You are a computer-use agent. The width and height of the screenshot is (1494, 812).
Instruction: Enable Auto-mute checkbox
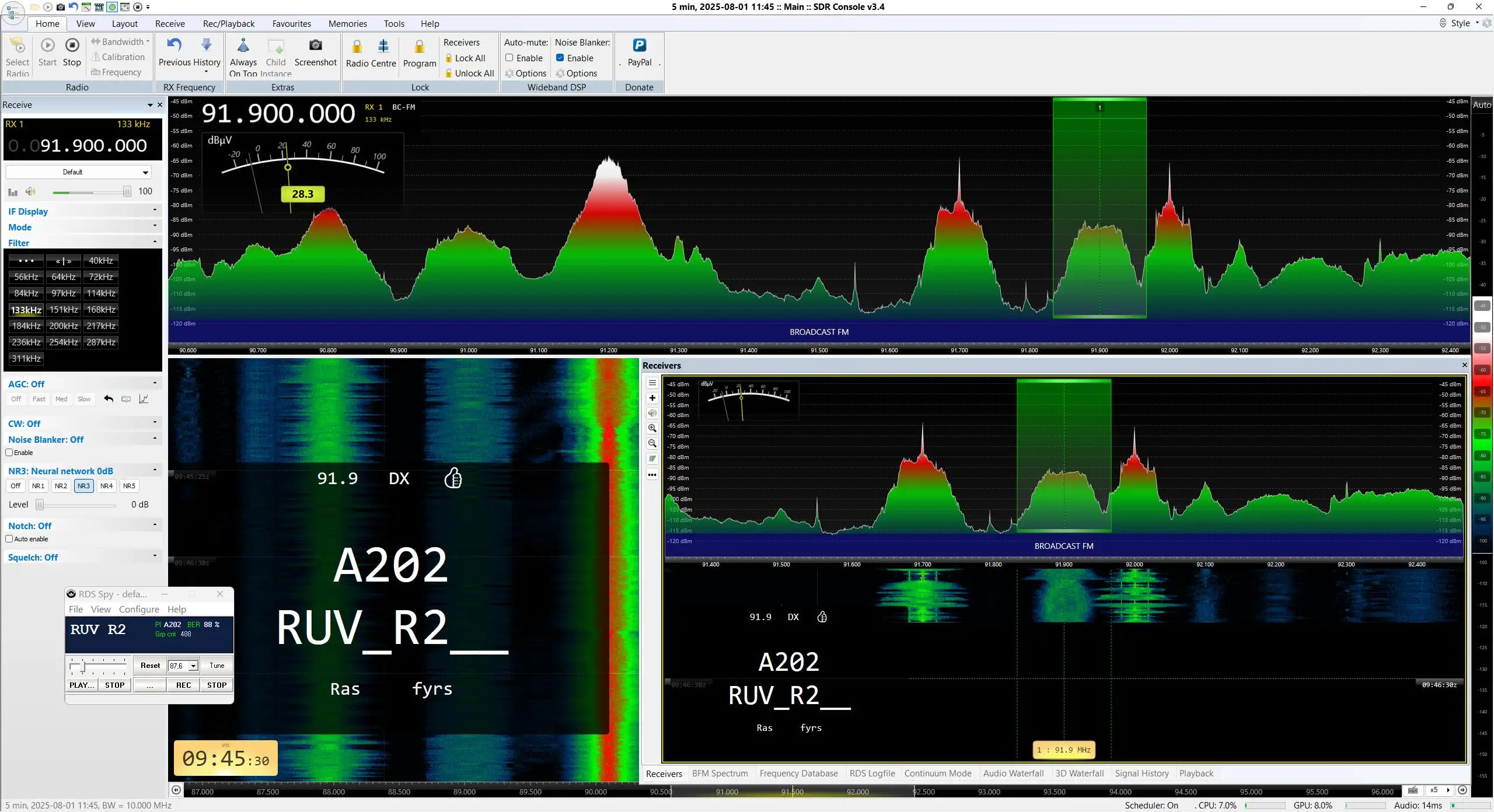click(509, 58)
